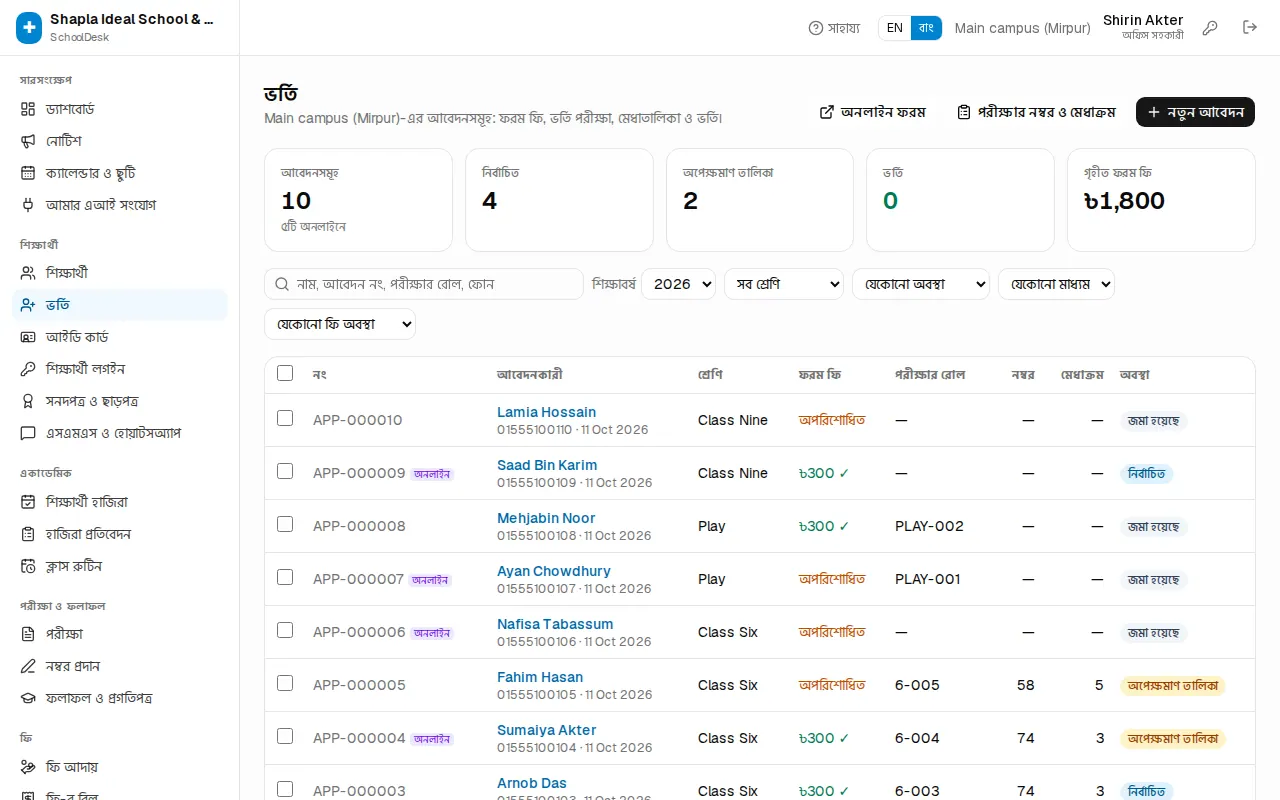Mark the APP-000007 row checkbox
Viewport: 1280px width, 800px height.
point(285,577)
